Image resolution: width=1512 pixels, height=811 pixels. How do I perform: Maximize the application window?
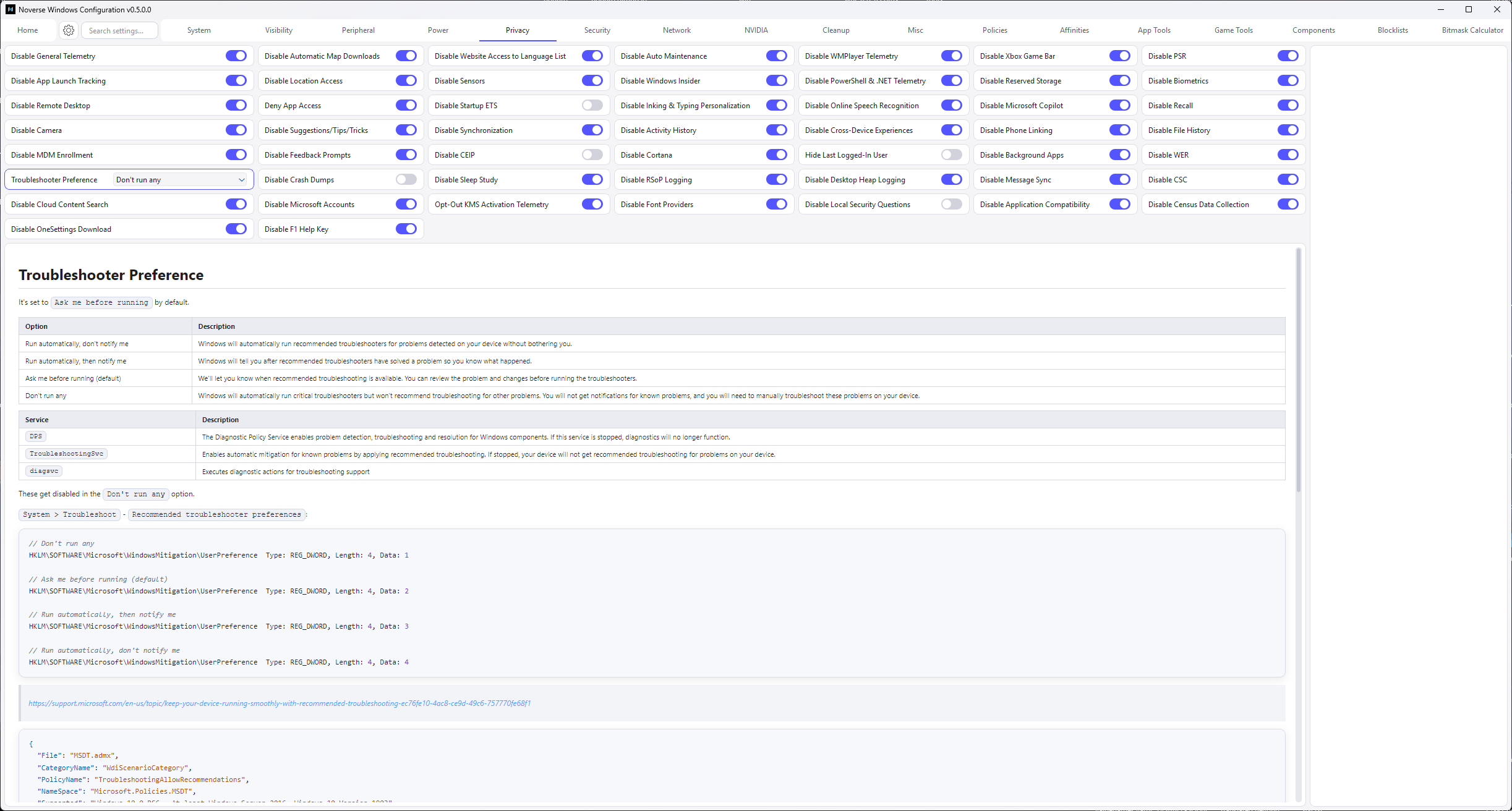click(1469, 9)
